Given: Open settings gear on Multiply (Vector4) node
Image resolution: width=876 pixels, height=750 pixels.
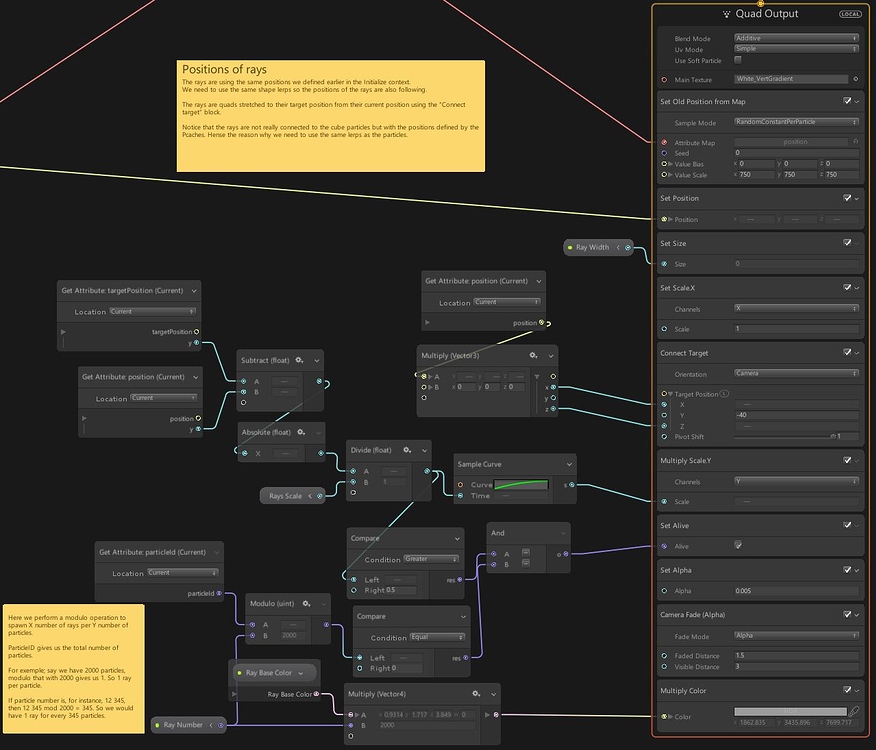Looking at the screenshot, I should point(475,693).
